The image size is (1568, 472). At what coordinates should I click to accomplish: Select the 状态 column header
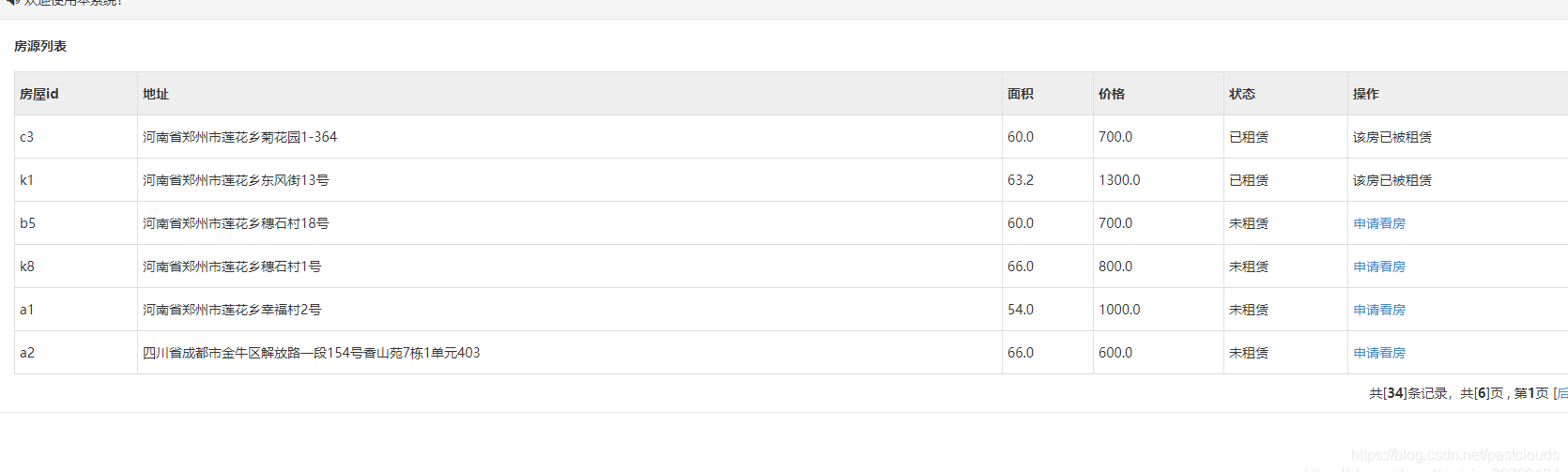(x=1241, y=94)
